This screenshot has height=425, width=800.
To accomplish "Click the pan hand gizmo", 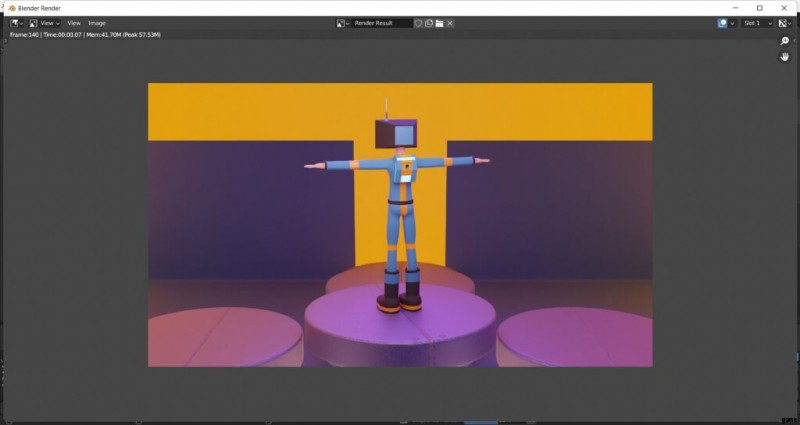I will [785, 57].
